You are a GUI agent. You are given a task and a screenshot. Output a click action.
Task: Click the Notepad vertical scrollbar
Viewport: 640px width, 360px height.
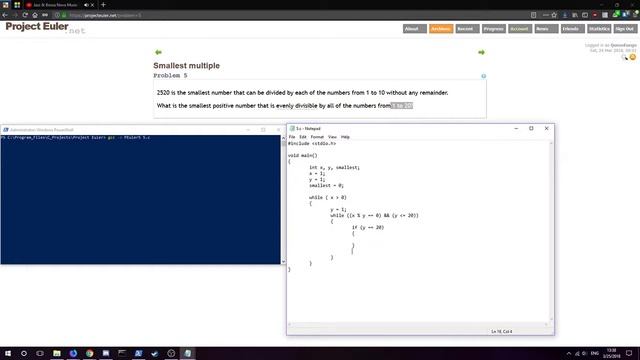[551, 231]
